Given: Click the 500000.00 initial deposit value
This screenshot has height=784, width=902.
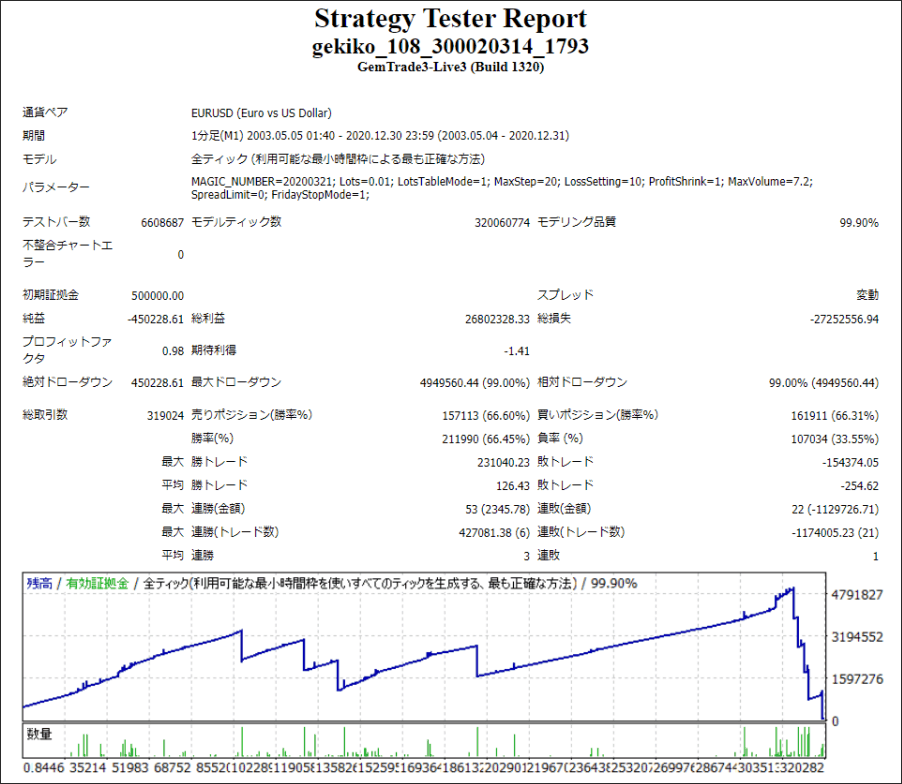Looking at the screenshot, I should coord(158,296).
